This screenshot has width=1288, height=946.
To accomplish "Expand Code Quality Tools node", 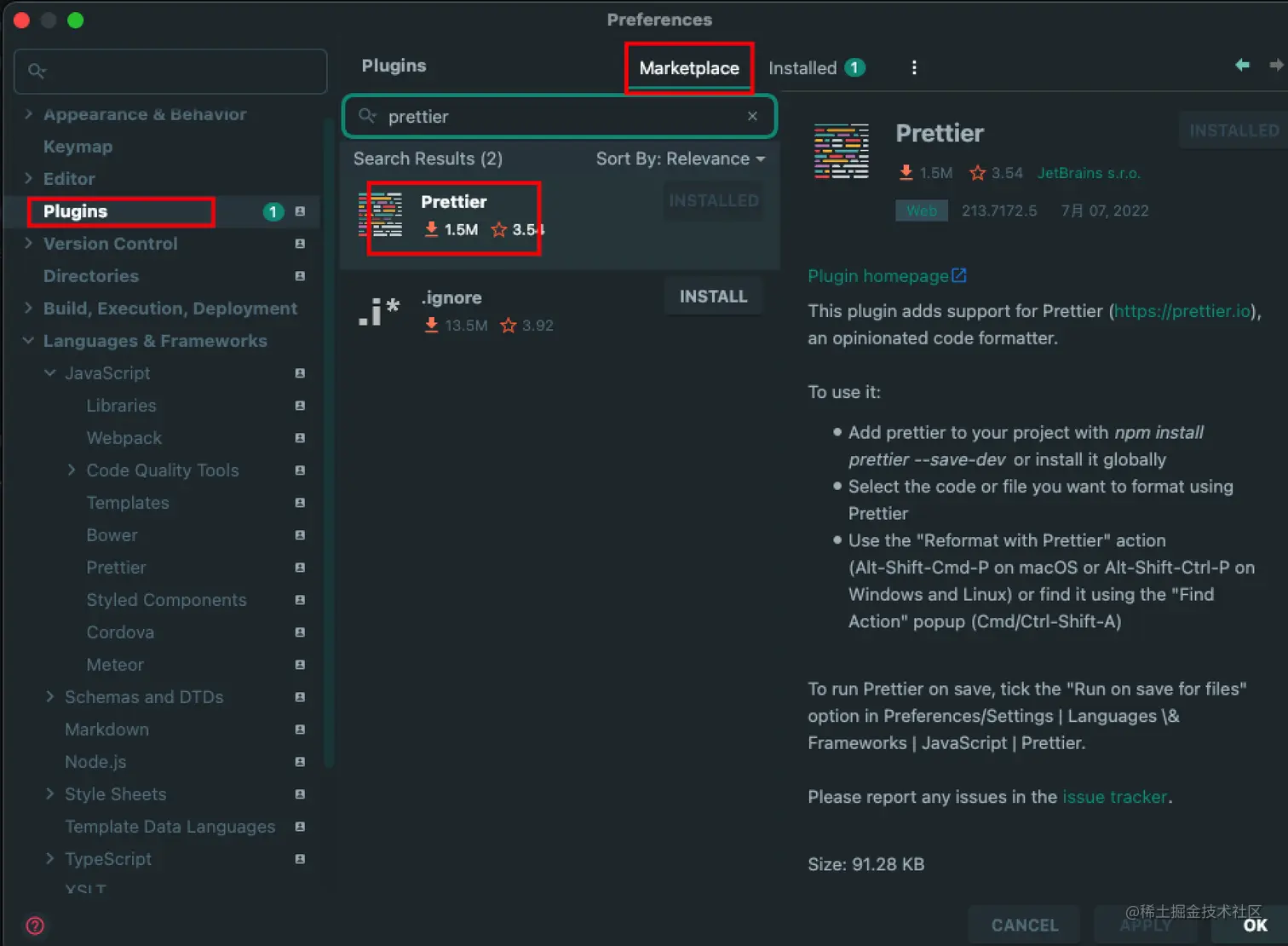I will tap(72, 470).
